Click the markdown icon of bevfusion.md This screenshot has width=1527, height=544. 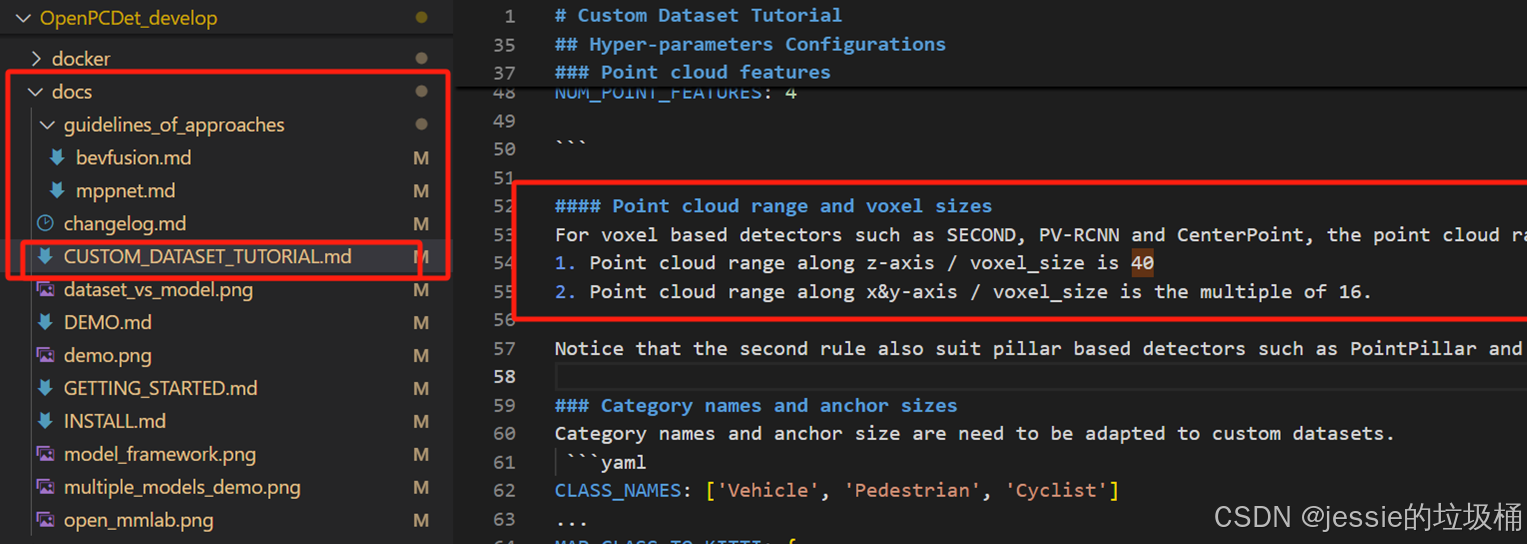point(57,158)
